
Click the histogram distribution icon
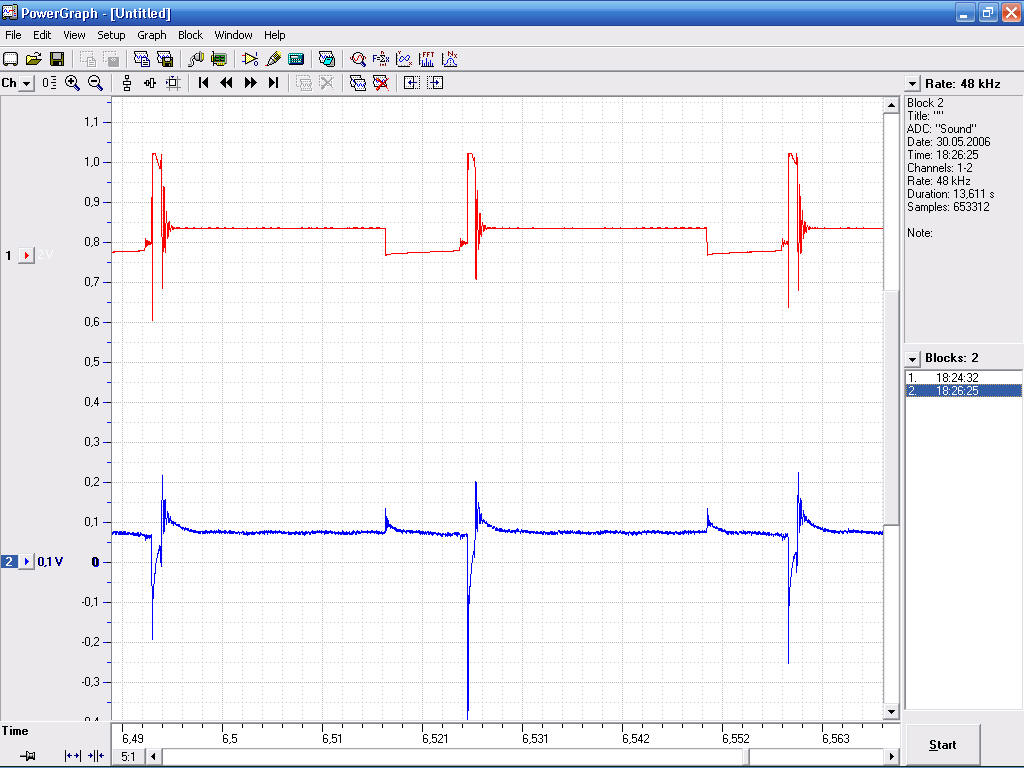click(x=450, y=59)
